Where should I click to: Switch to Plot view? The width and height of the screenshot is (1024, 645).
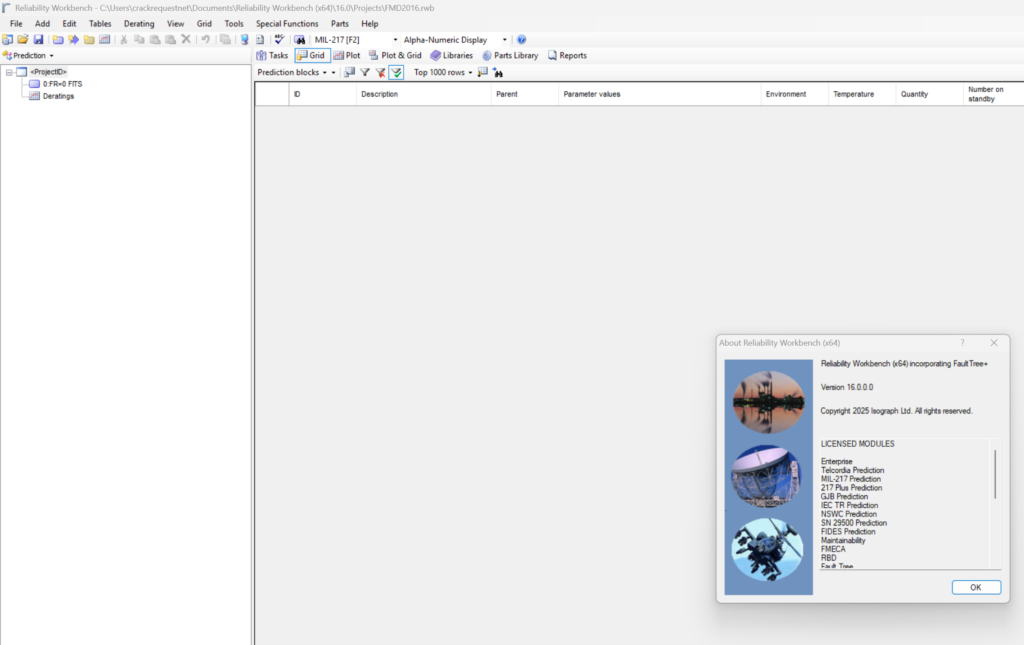pyautogui.click(x=347, y=55)
